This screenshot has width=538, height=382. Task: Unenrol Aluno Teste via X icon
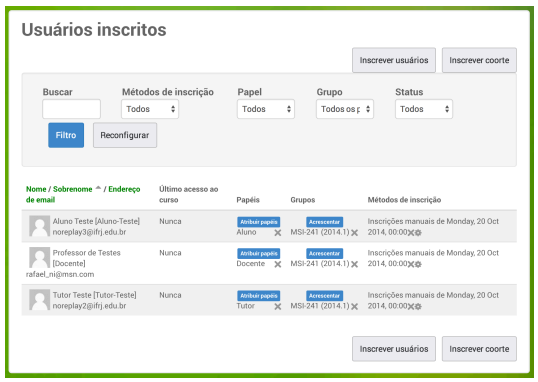[410, 233]
